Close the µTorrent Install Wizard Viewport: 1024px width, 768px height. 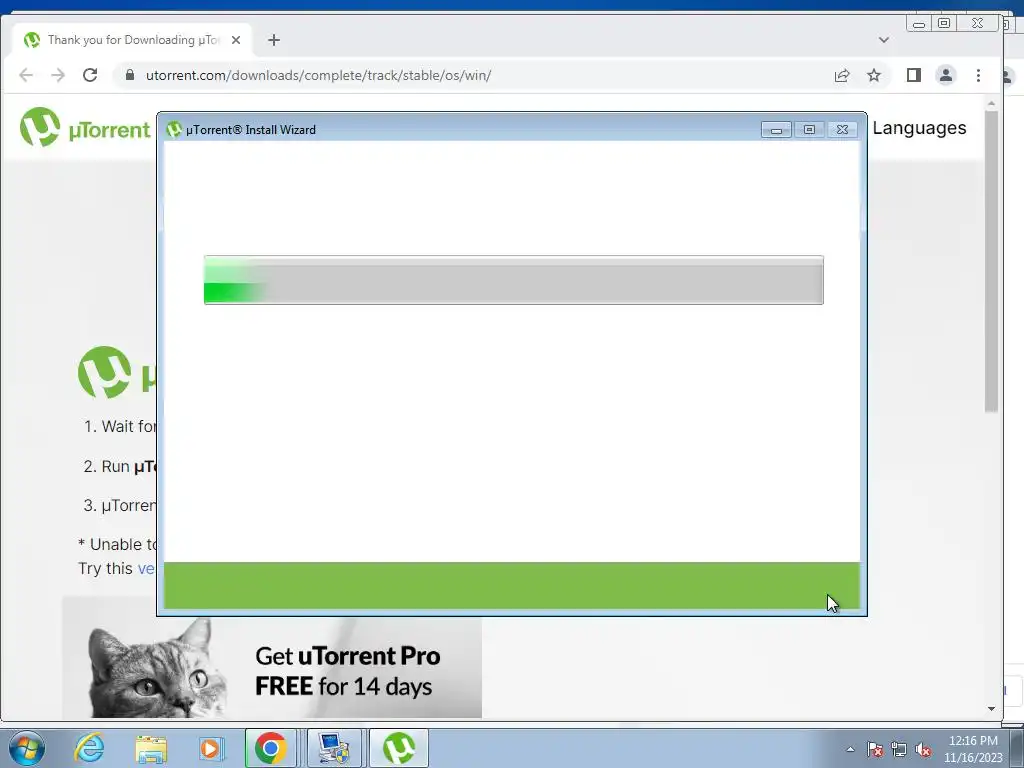(x=842, y=129)
